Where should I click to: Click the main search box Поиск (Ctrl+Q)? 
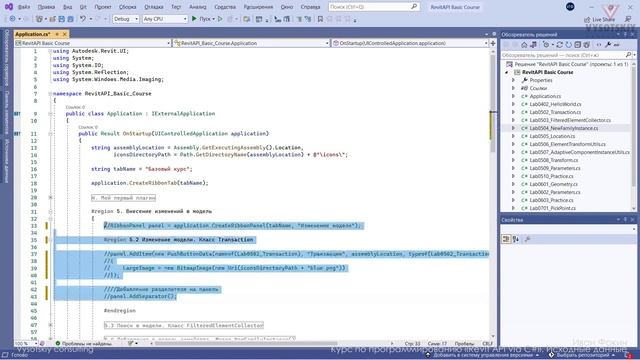pyautogui.click(x=373, y=7)
